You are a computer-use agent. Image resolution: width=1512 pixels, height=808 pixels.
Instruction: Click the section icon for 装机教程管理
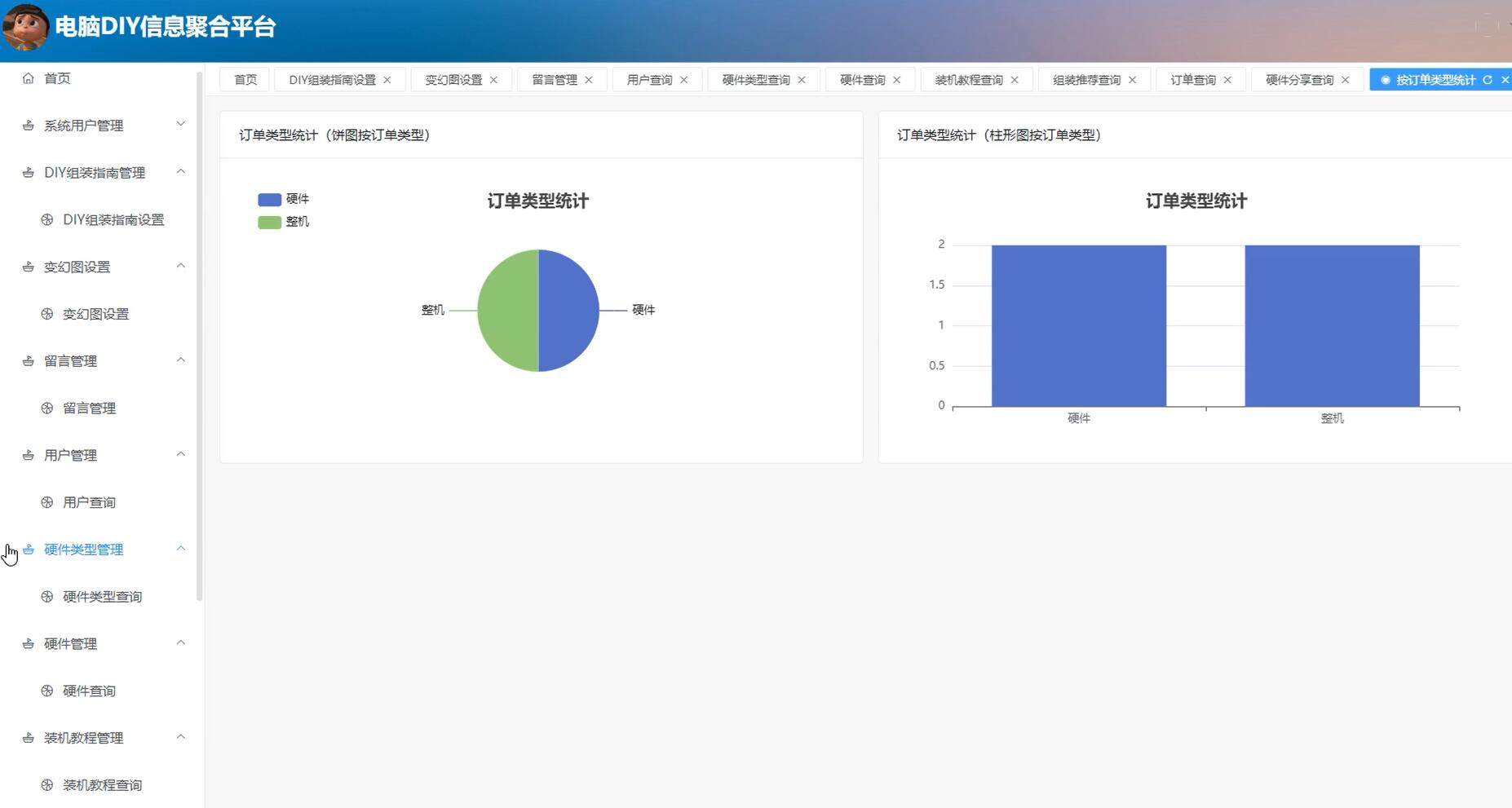(27, 736)
